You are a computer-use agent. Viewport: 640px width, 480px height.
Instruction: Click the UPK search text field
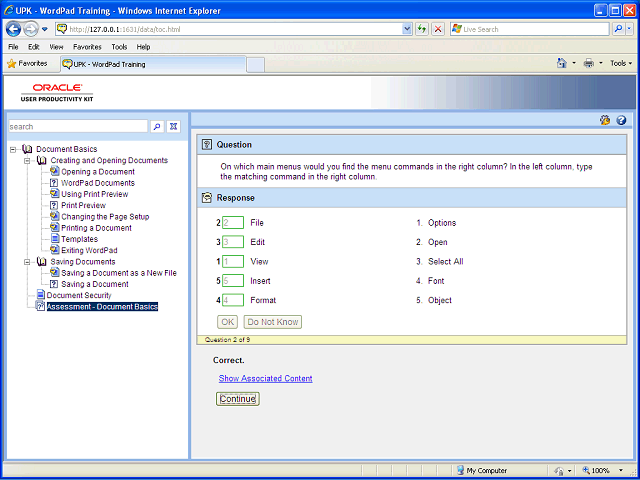pos(78,127)
